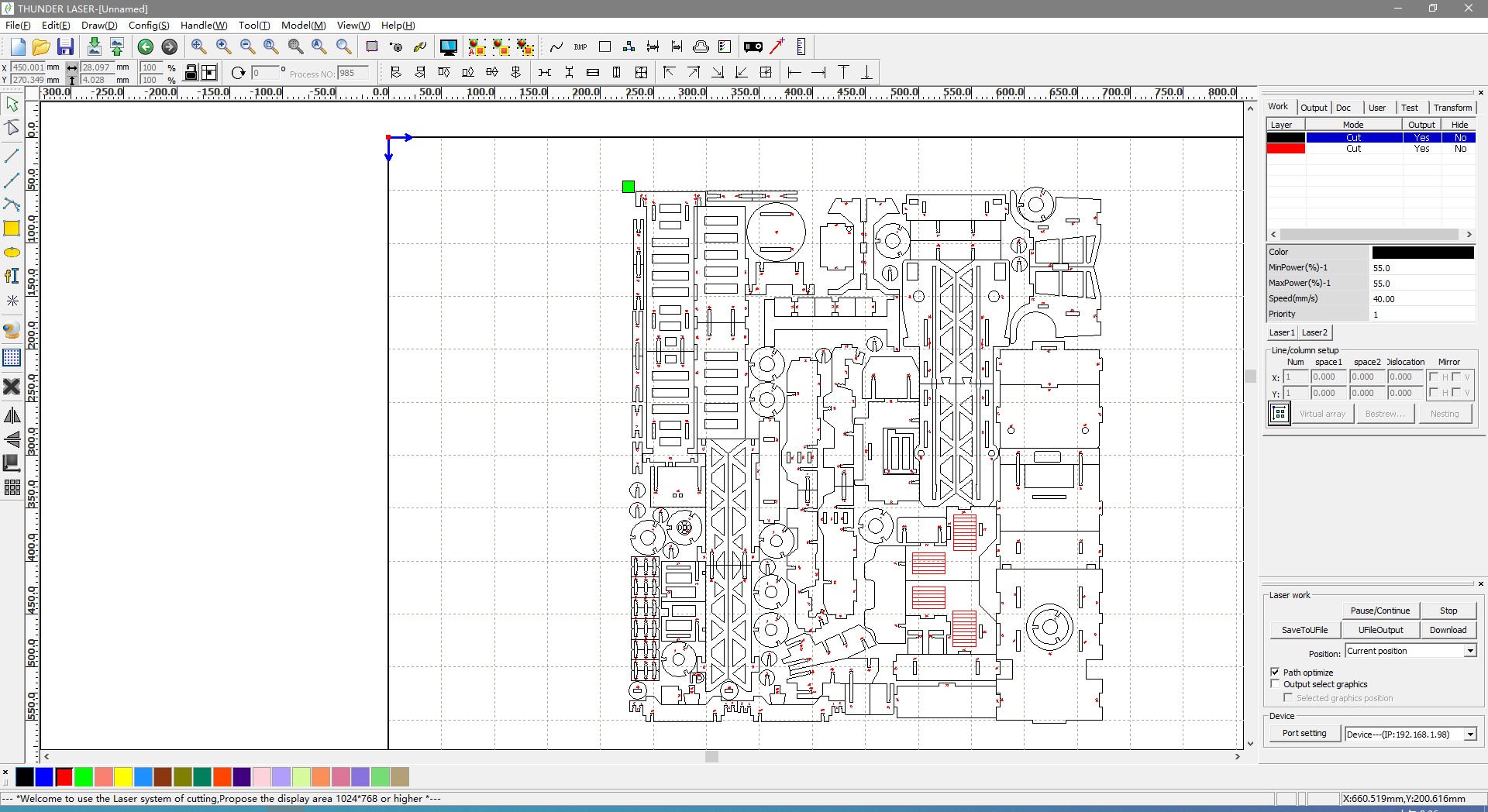
Task: Open the Print preview icon
Action: 725,46
